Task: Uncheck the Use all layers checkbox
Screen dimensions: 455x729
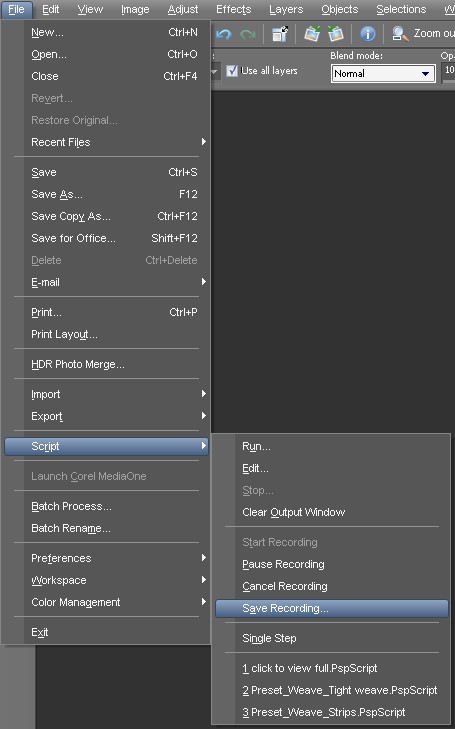Action: (x=231, y=71)
